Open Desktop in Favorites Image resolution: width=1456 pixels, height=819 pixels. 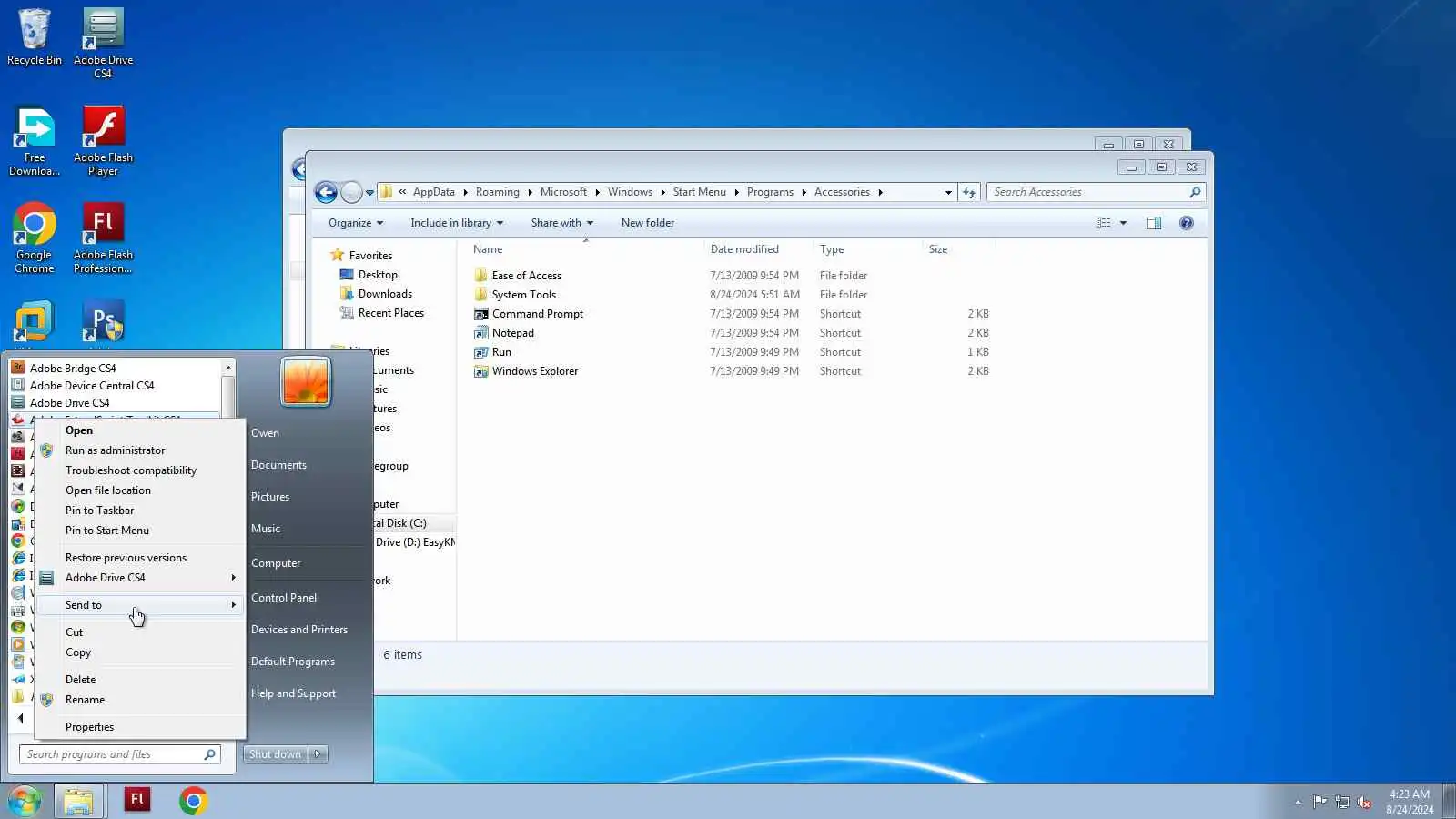click(x=378, y=275)
